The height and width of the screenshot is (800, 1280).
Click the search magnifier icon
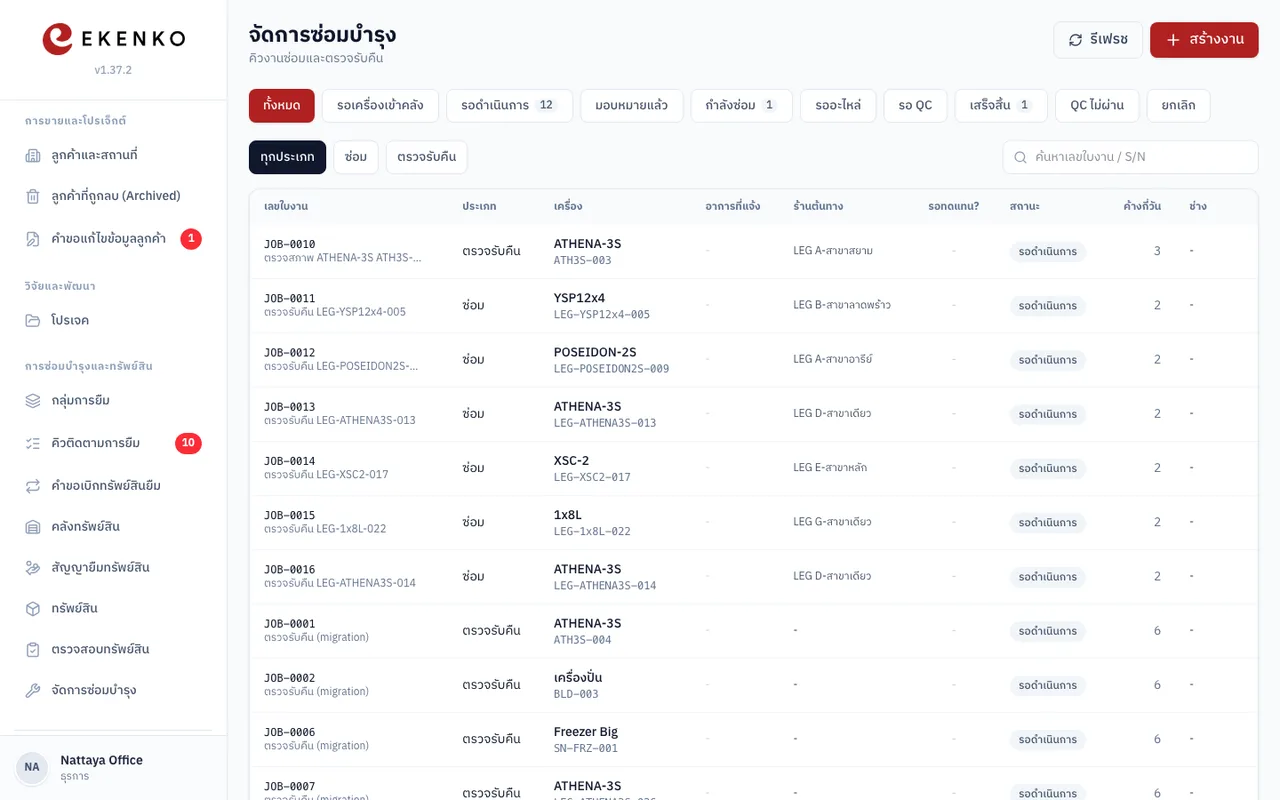tap(1021, 157)
